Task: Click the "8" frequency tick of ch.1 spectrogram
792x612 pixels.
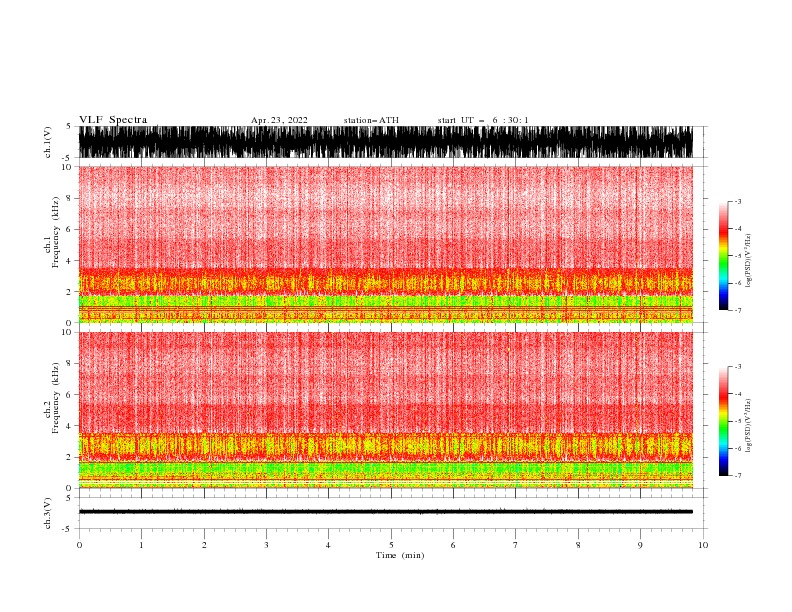Action: tap(69, 198)
